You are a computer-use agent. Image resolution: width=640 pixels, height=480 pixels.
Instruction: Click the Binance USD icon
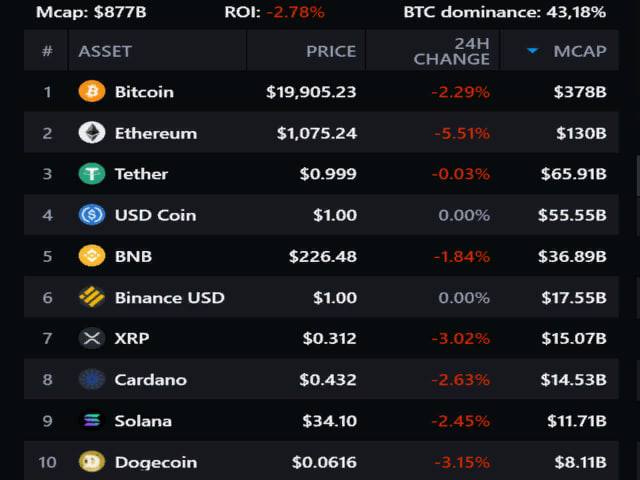click(91, 297)
